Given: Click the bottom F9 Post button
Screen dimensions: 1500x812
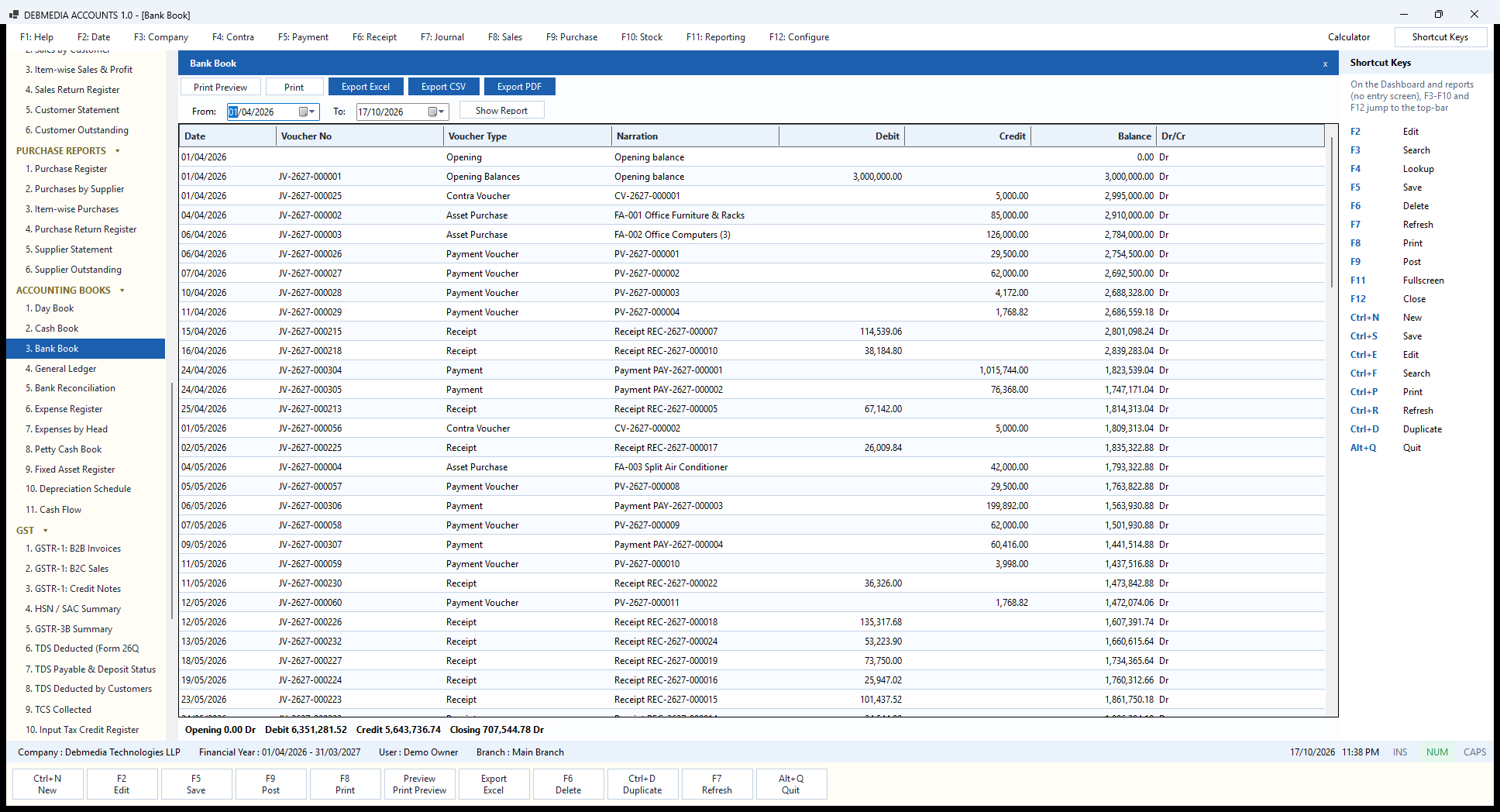Looking at the screenshot, I should tap(270, 784).
